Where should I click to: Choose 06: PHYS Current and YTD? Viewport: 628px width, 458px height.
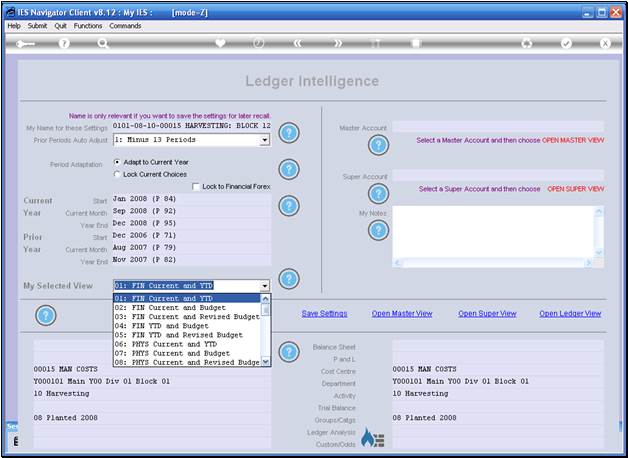187,344
